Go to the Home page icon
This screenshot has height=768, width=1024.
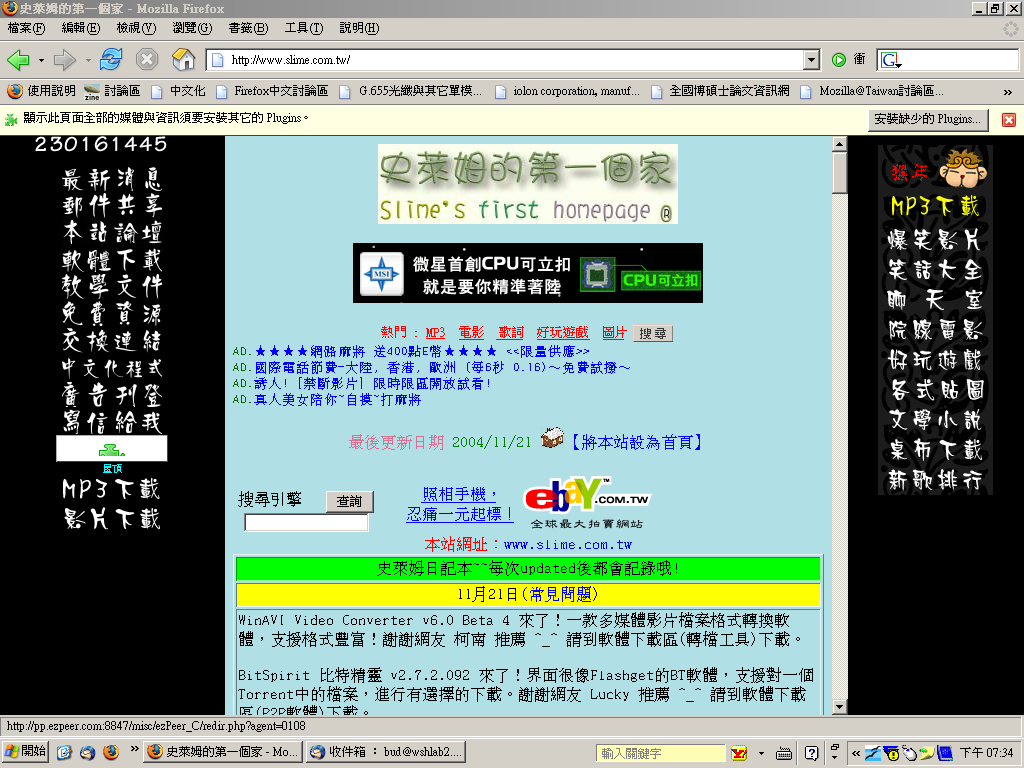pos(184,59)
